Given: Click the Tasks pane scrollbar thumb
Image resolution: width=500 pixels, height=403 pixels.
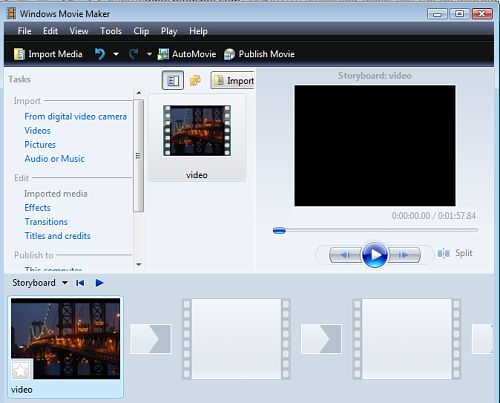Looking at the screenshot, I should [139, 155].
